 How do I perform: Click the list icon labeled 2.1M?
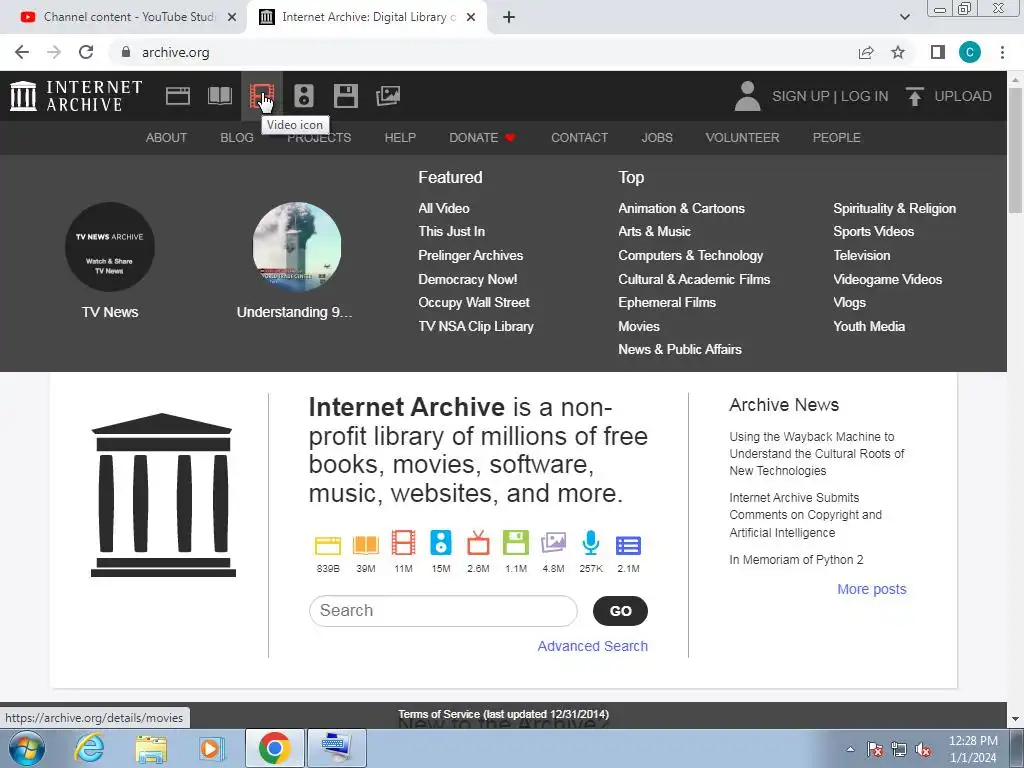click(628, 545)
